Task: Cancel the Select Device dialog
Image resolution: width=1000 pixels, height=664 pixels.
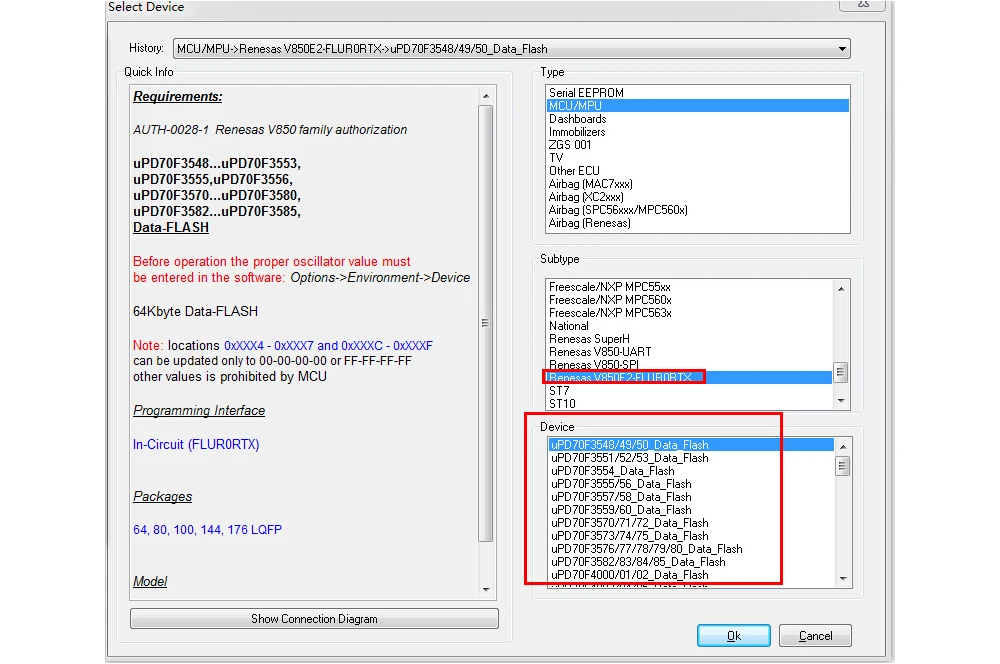Action: [815, 636]
